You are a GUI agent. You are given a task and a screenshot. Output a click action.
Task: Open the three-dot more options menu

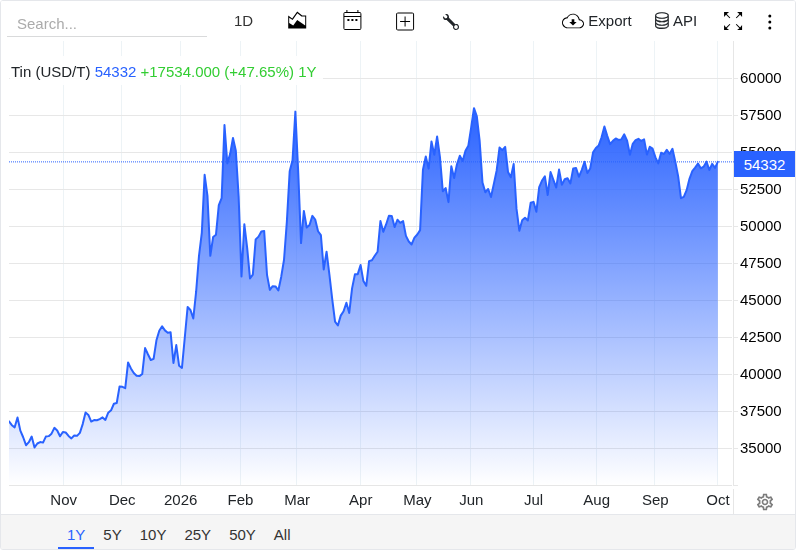click(770, 22)
